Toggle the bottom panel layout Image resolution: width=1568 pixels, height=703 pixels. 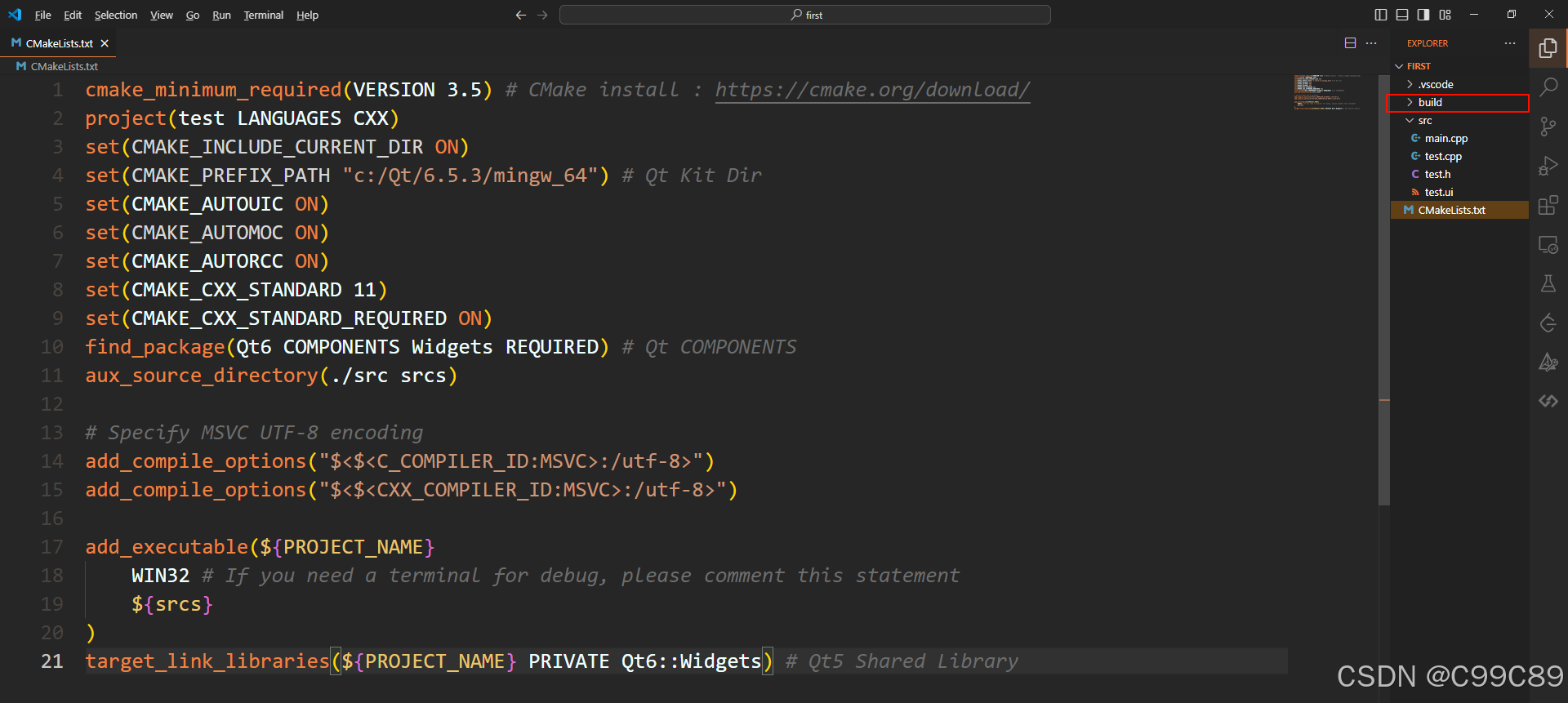coord(1402,15)
